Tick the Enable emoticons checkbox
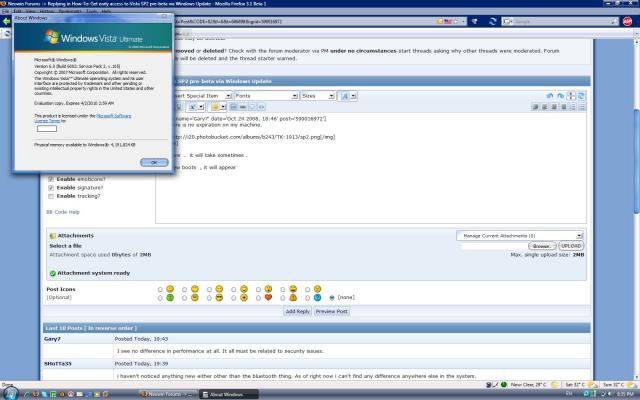The height and width of the screenshot is (400, 640). [51, 179]
